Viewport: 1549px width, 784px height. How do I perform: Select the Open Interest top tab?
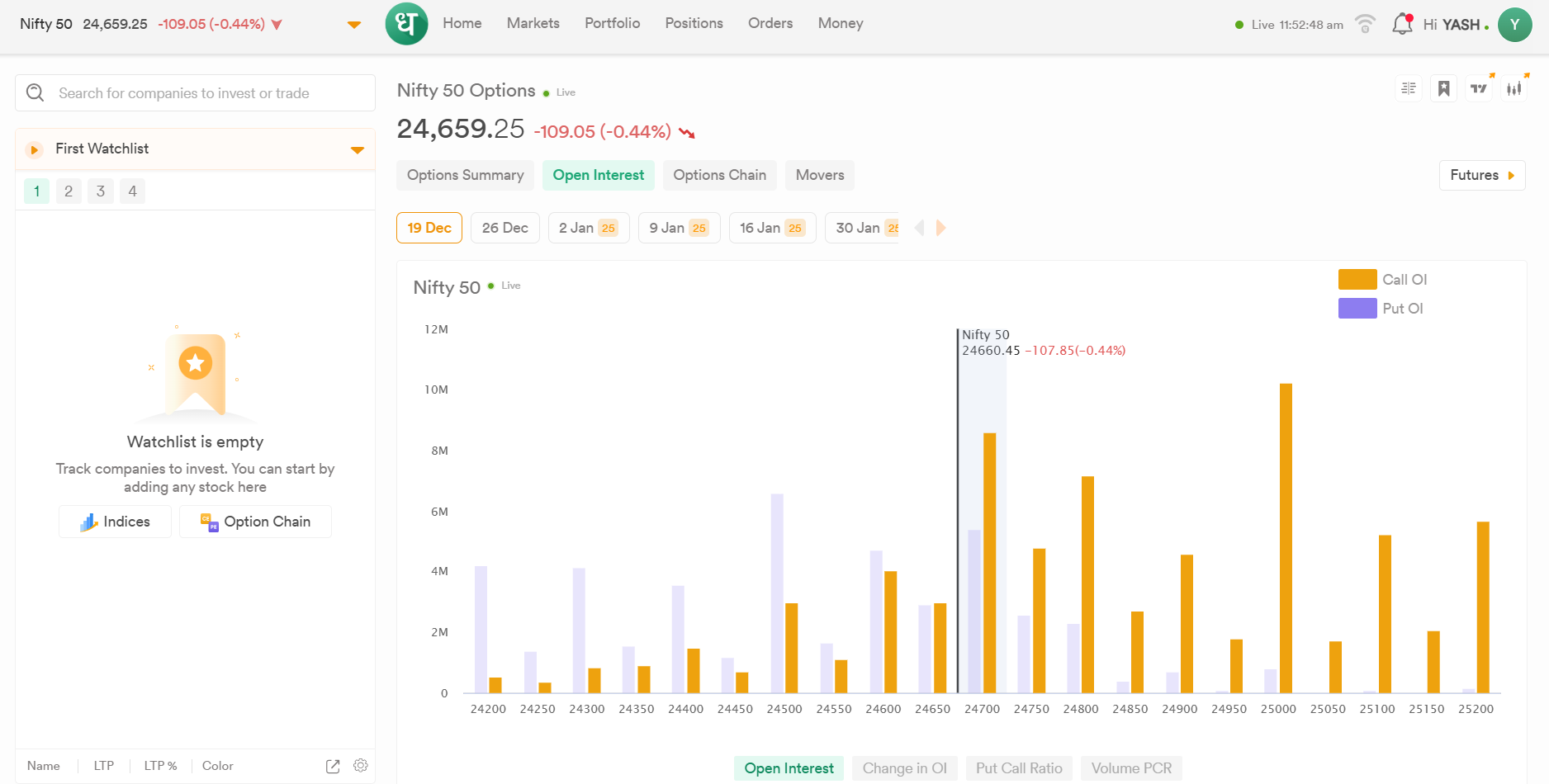click(x=599, y=175)
